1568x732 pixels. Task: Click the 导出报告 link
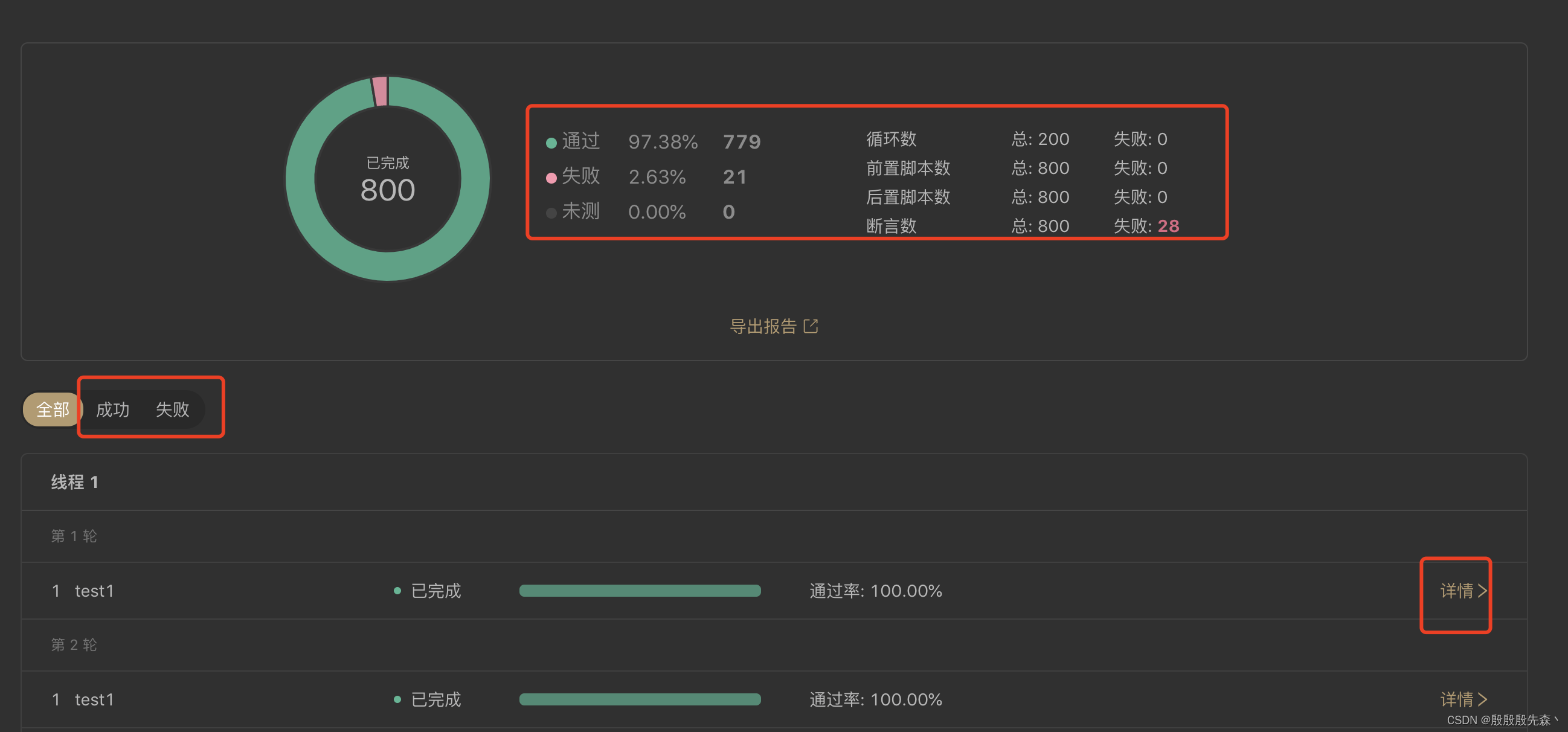tap(763, 327)
